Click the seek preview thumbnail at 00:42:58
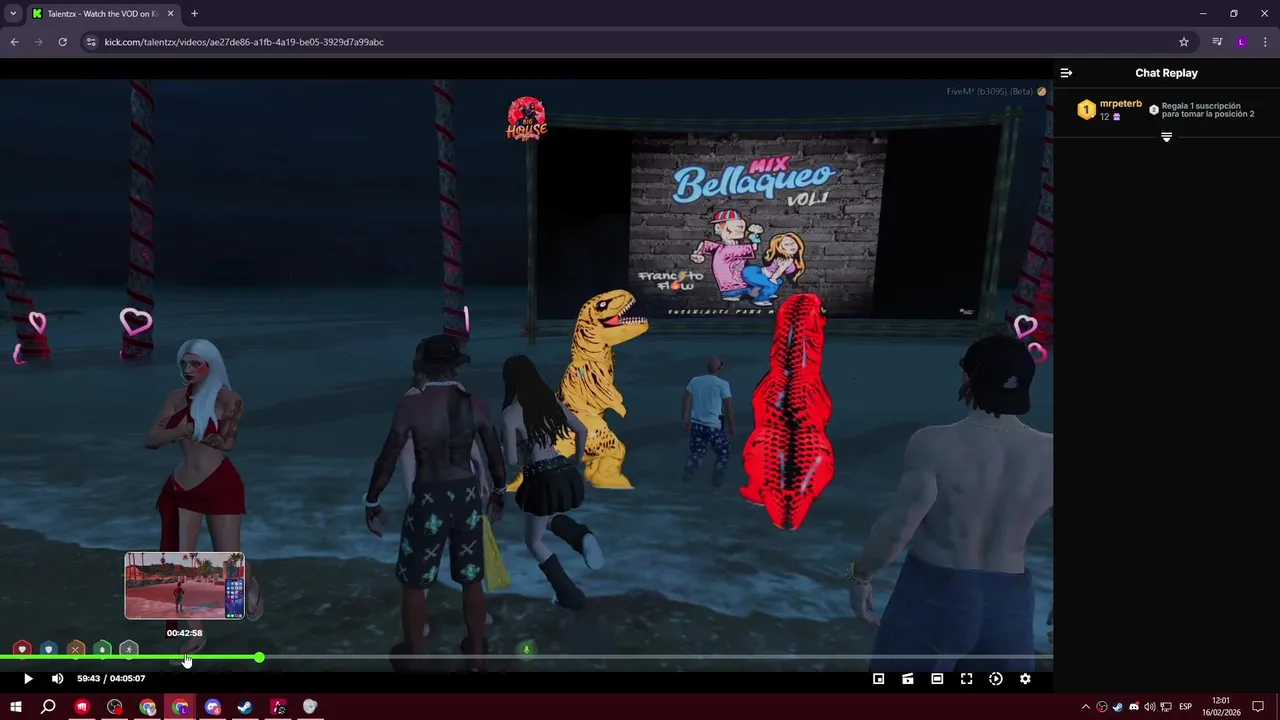The height and width of the screenshot is (720, 1280). pyautogui.click(x=184, y=586)
